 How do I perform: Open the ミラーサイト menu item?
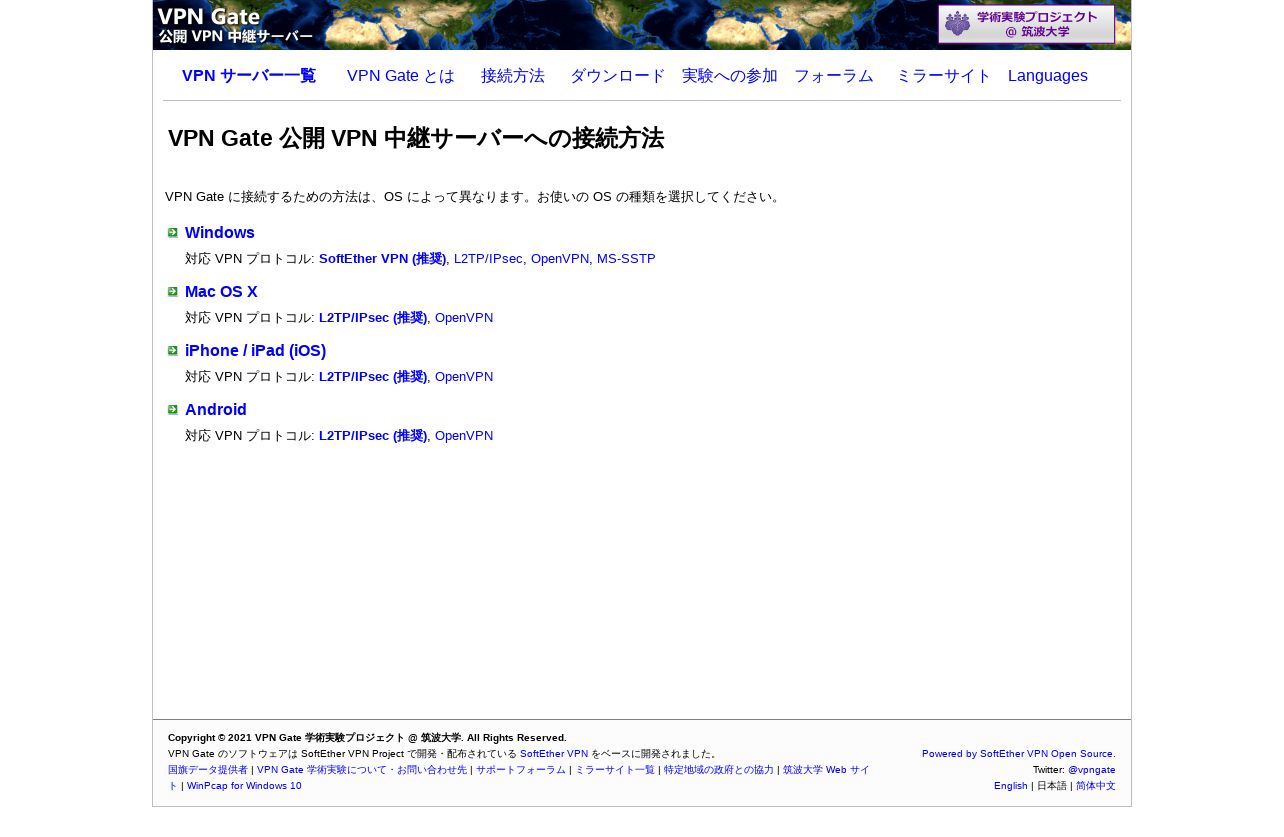click(944, 76)
